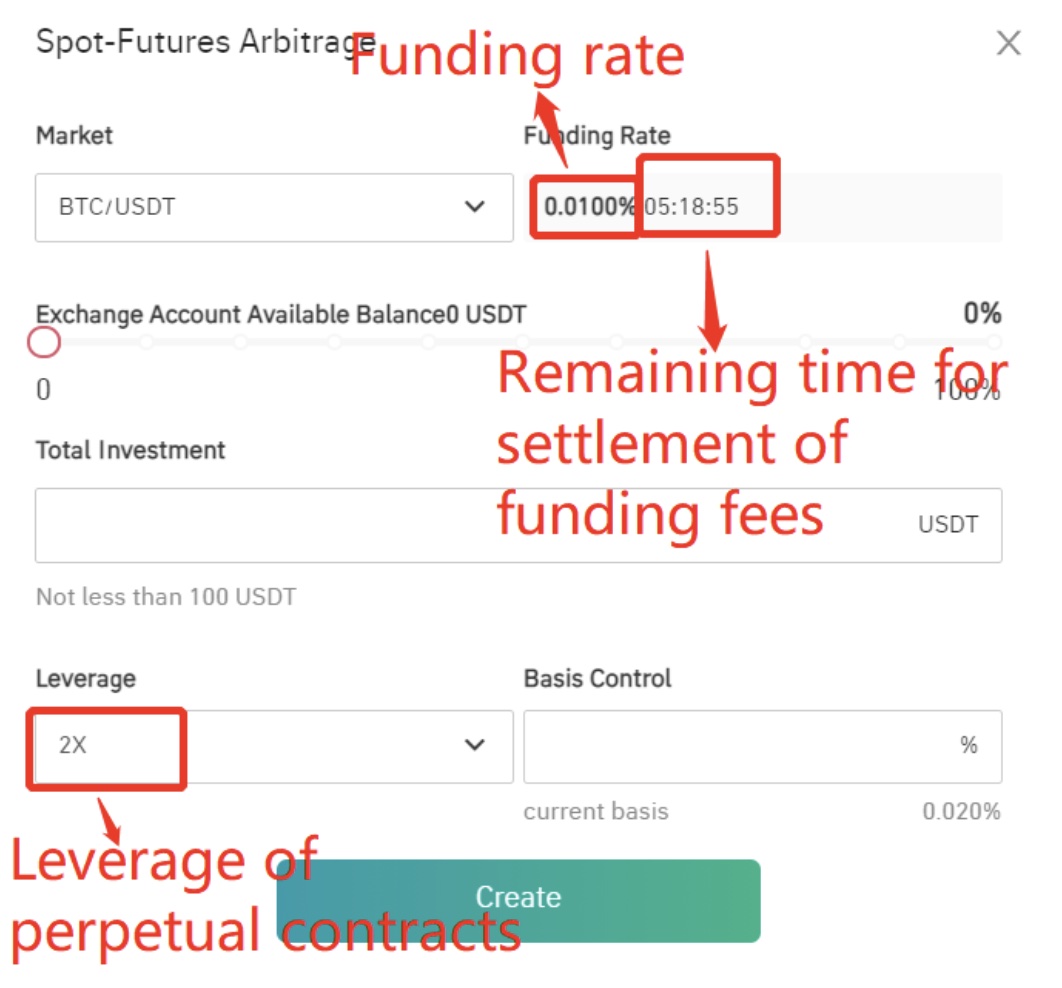Close the Spot-Futures Arbitrage dialog
This screenshot has height=988, width=1062.
[x=1009, y=43]
